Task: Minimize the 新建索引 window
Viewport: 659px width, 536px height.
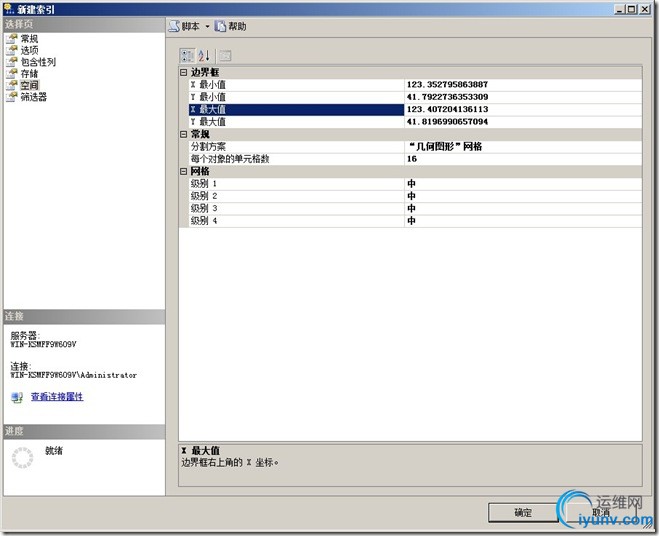Action: (620, 9)
